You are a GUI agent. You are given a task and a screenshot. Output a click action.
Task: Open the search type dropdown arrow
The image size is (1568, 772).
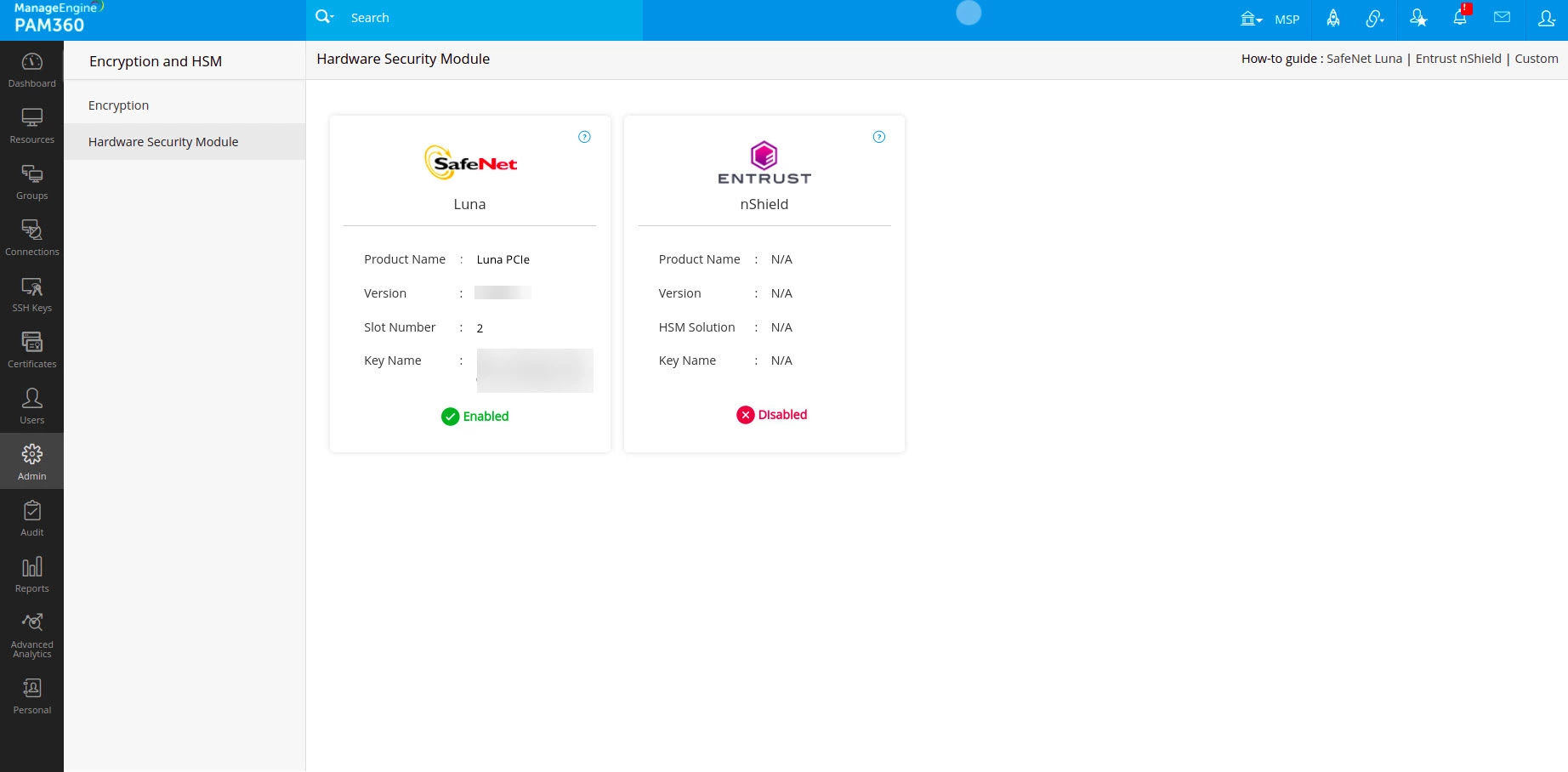(332, 17)
